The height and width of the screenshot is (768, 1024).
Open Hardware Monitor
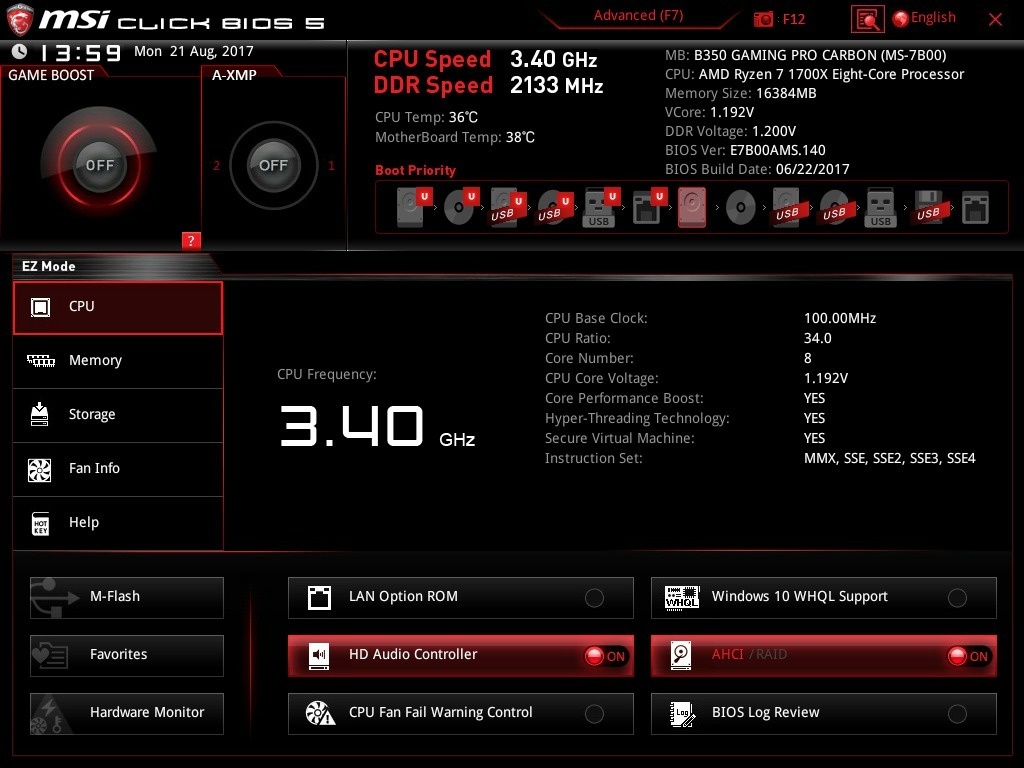127,714
